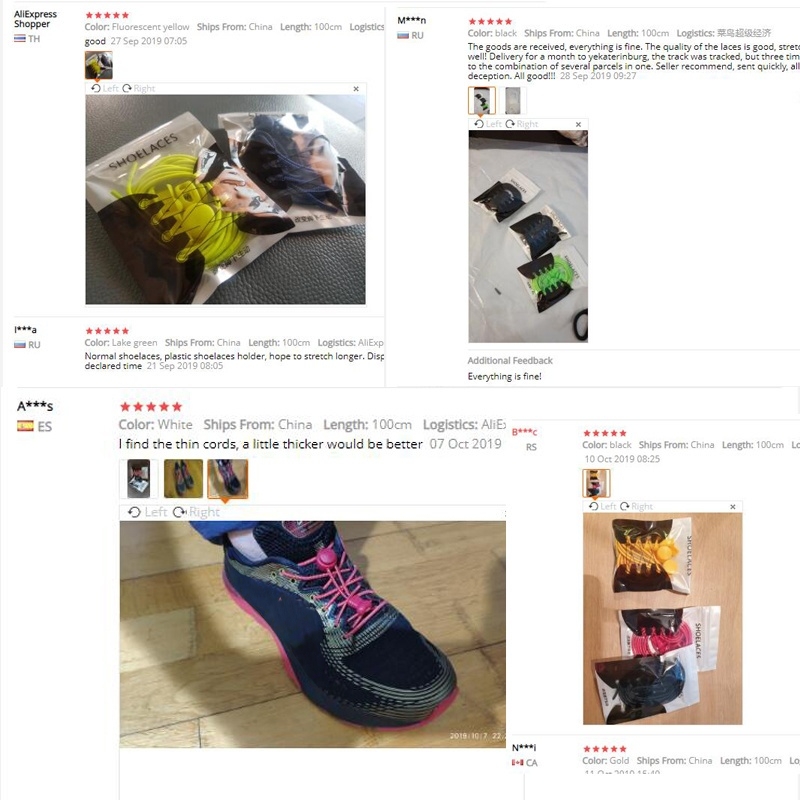The width and height of the screenshot is (800, 800).
Task: Close M***n's review photo viewer
Action: pos(578,124)
